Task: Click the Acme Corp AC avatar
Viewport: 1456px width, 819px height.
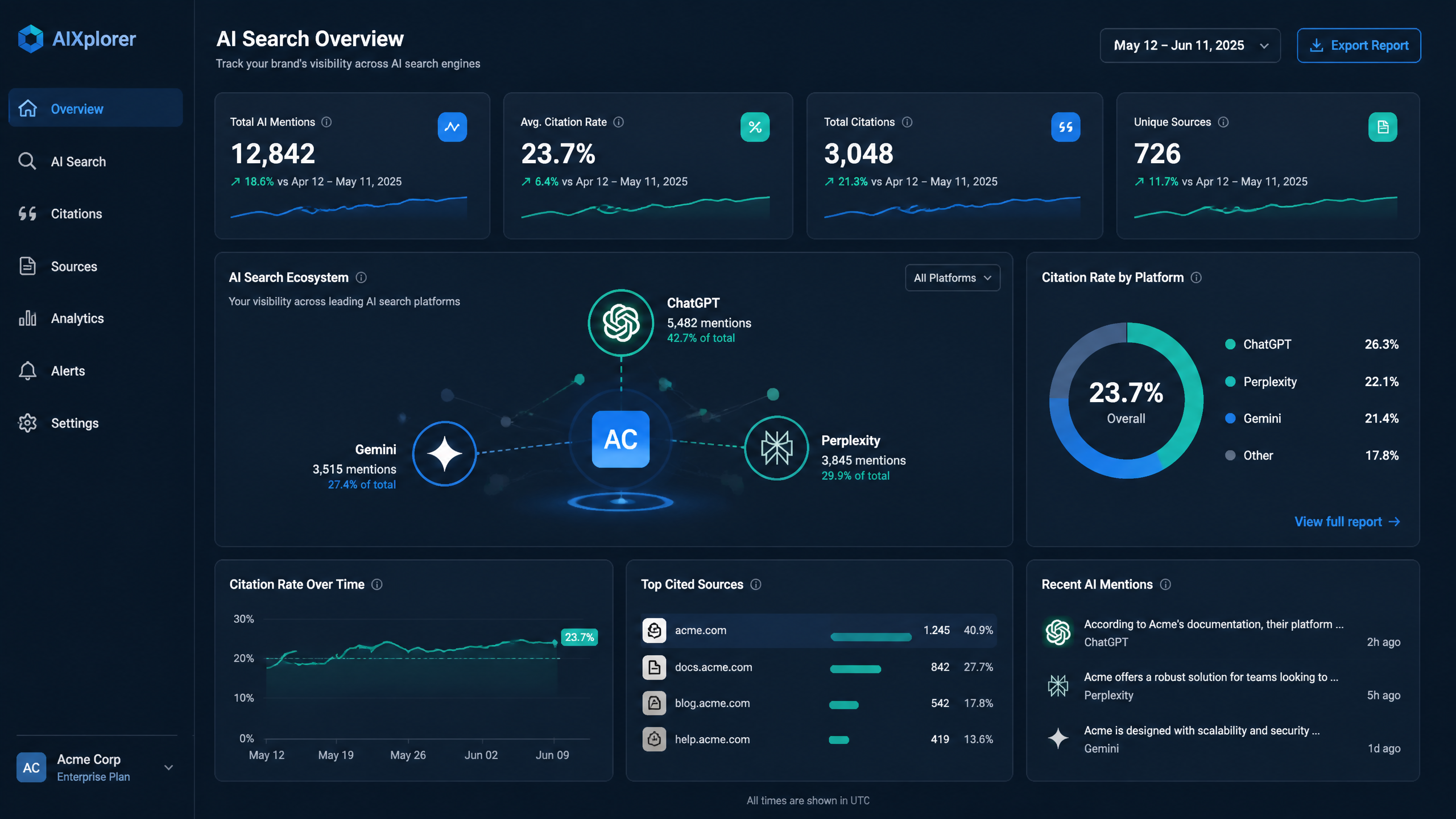Action: point(31,767)
